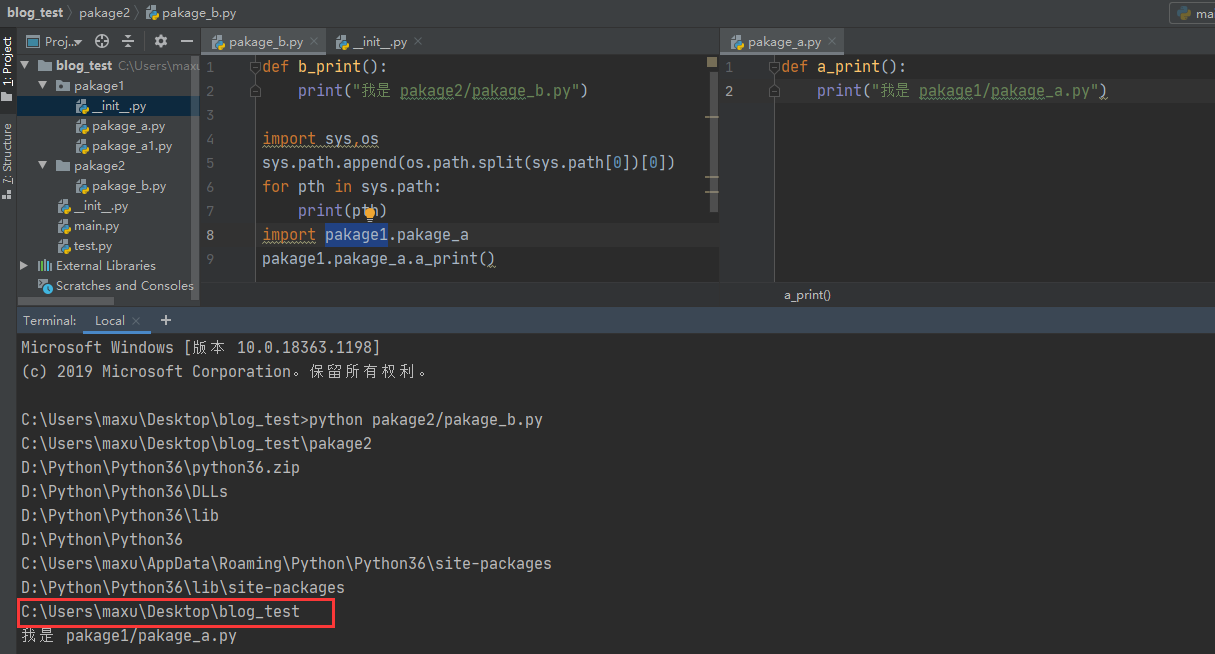Hide the Project panel with minus icon
The image size is (1215, 654).
click(186, 41)
